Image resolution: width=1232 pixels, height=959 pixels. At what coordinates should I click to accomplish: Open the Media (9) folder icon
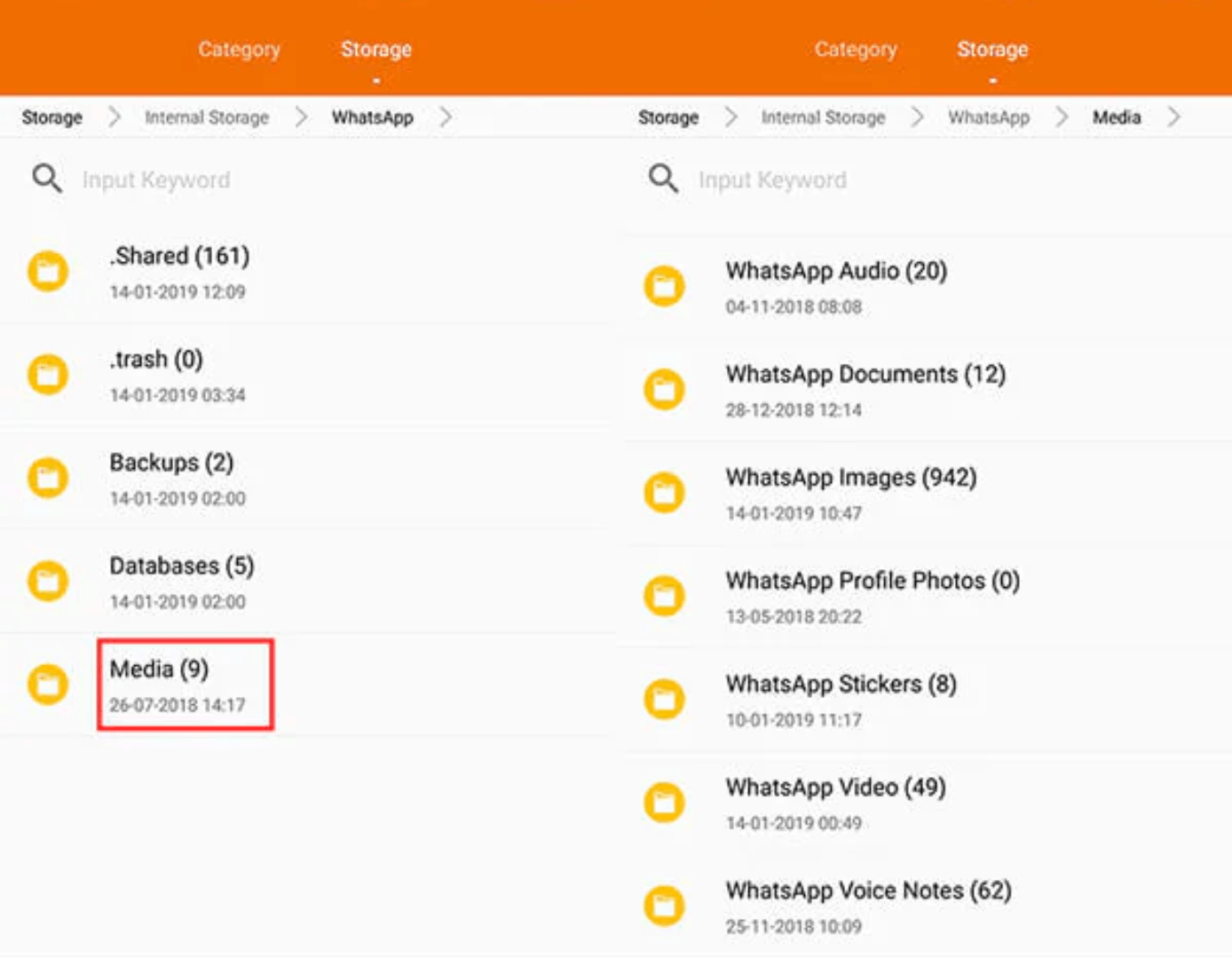click(48, 685)
